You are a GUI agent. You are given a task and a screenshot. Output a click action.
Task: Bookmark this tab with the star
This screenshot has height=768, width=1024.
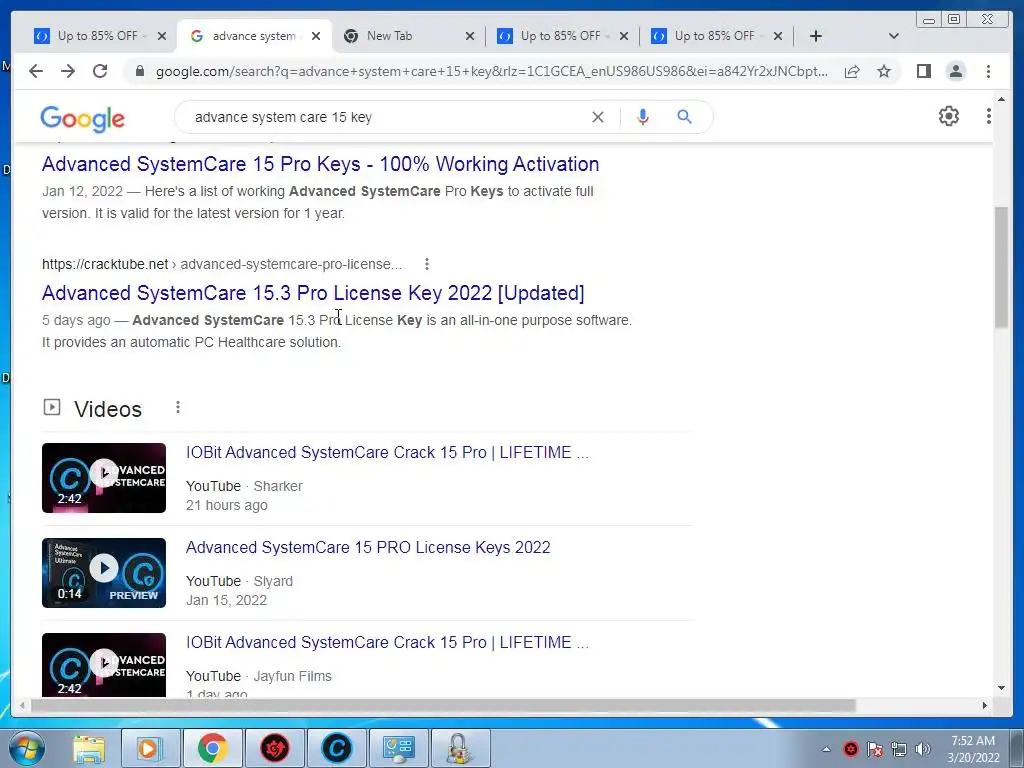pyautogui.click(x=884, y=71)
